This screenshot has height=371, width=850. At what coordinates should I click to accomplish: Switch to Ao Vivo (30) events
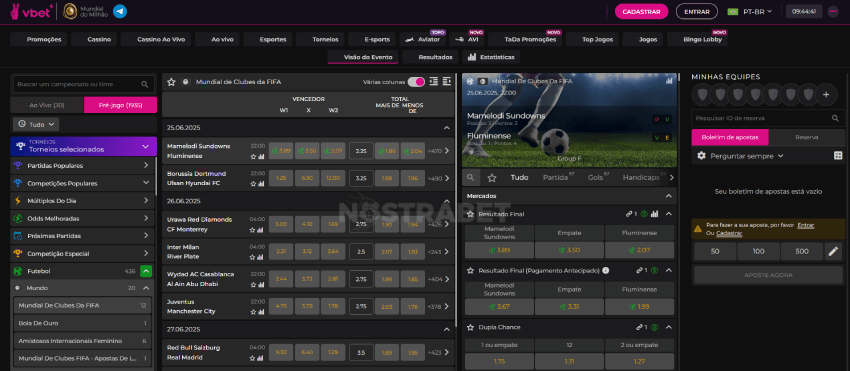click(47, 105)
